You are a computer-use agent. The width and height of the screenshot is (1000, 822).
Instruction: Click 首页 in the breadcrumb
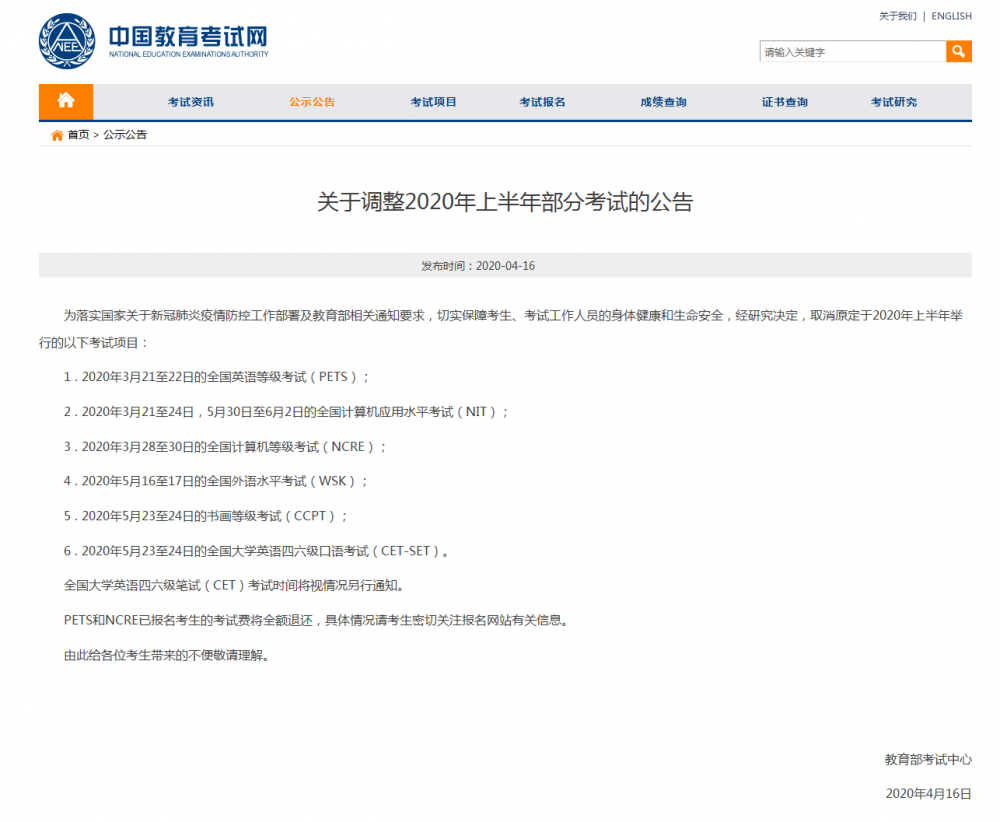[78, 135]
